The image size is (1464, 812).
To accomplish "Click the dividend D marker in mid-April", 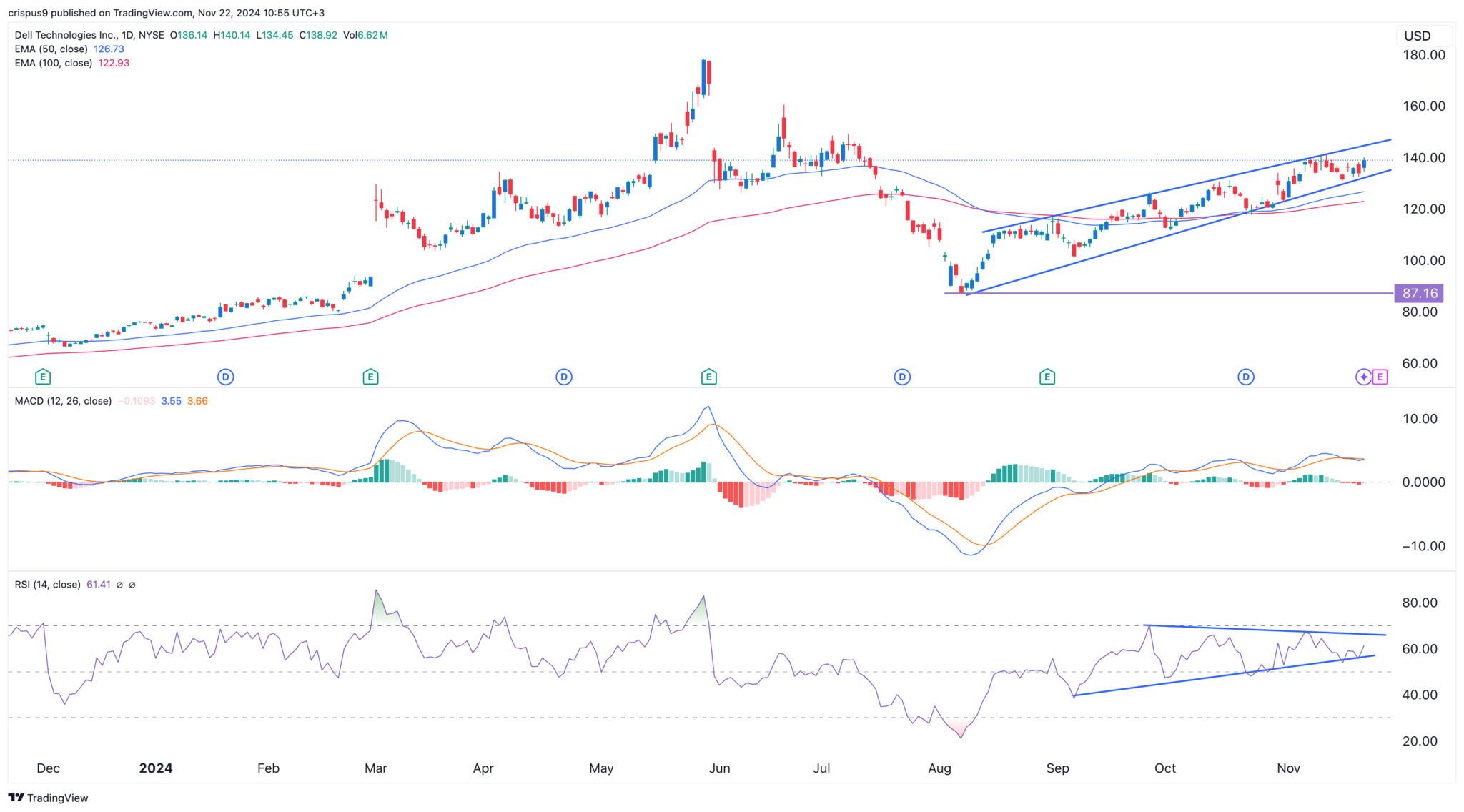I will click(564, 377).
